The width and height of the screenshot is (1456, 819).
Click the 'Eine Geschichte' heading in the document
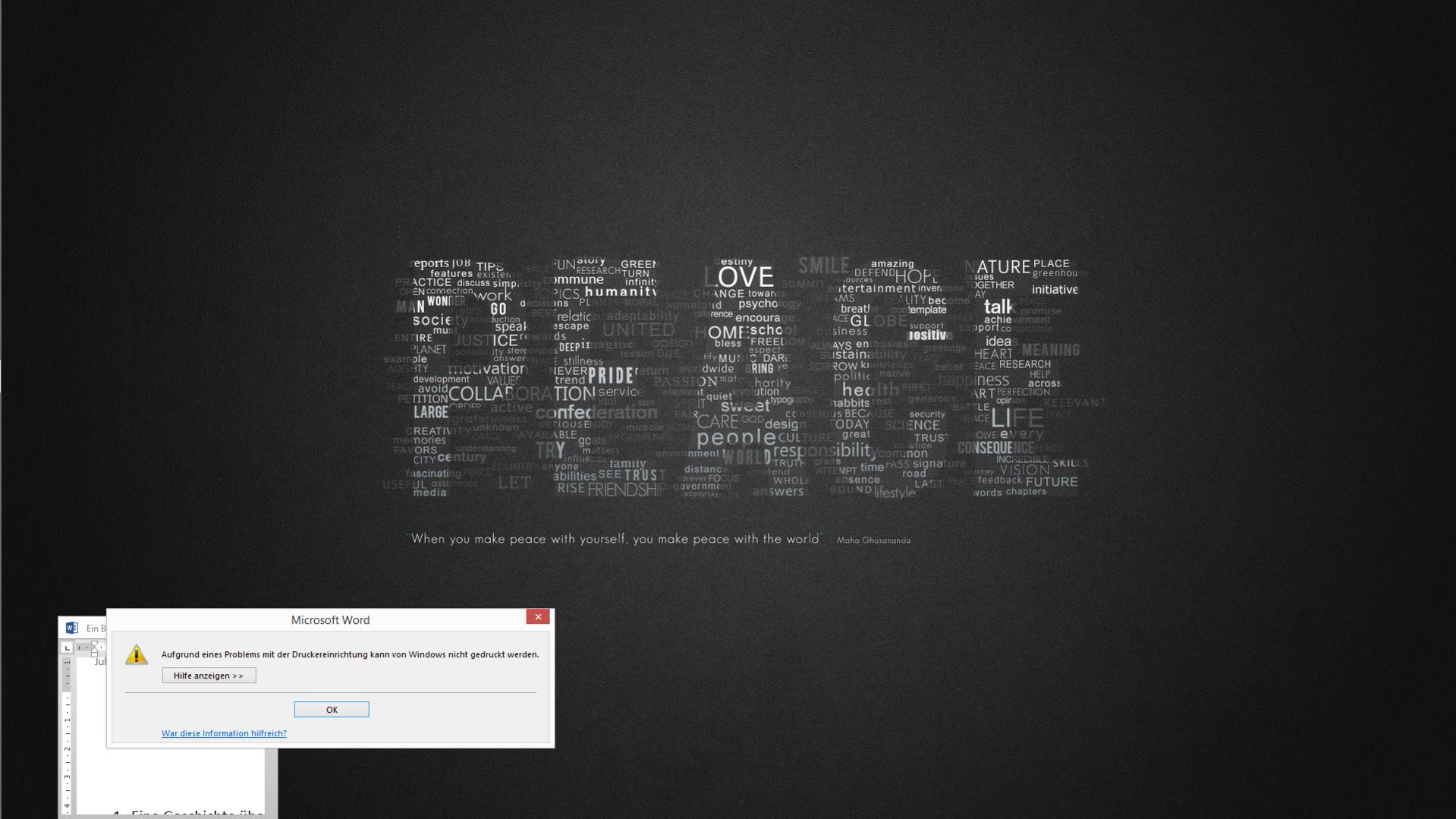pyautogui.click(x=188, y=814)
